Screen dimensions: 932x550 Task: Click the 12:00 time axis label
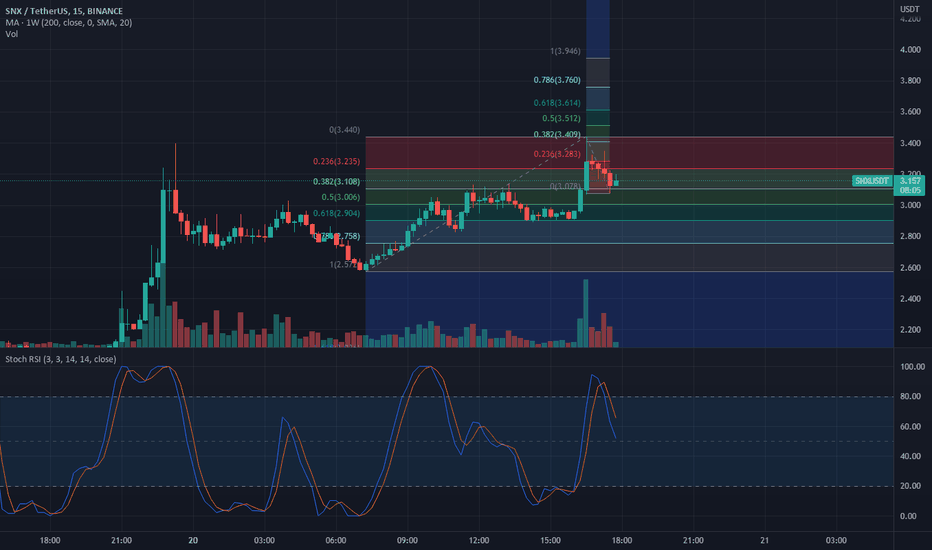point(479,540)
